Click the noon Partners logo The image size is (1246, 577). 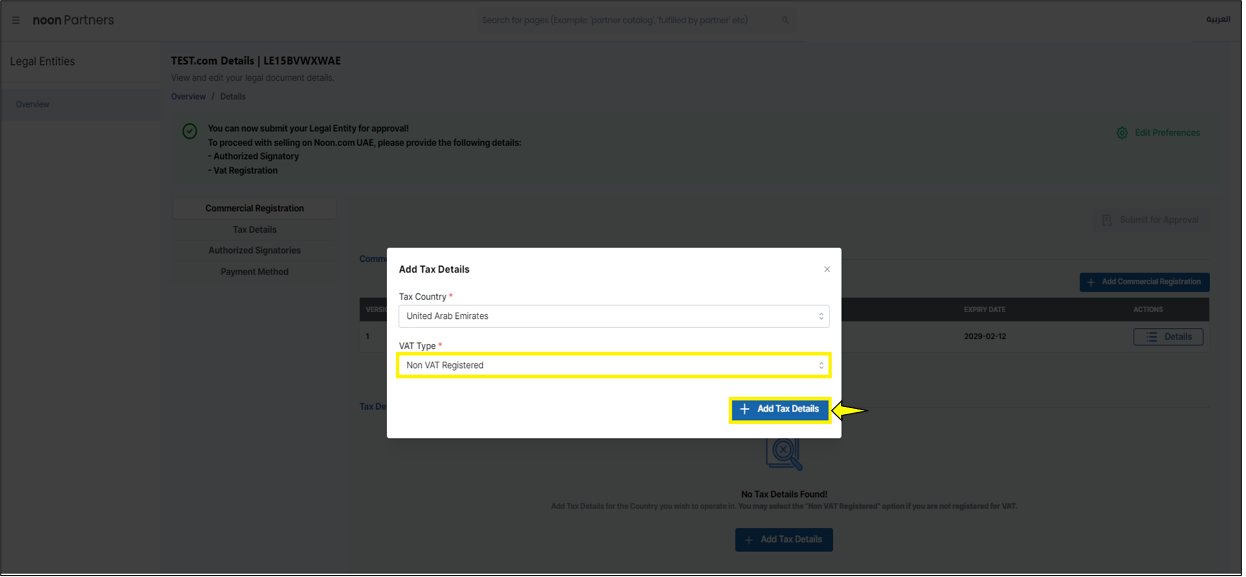click(73, 20)
